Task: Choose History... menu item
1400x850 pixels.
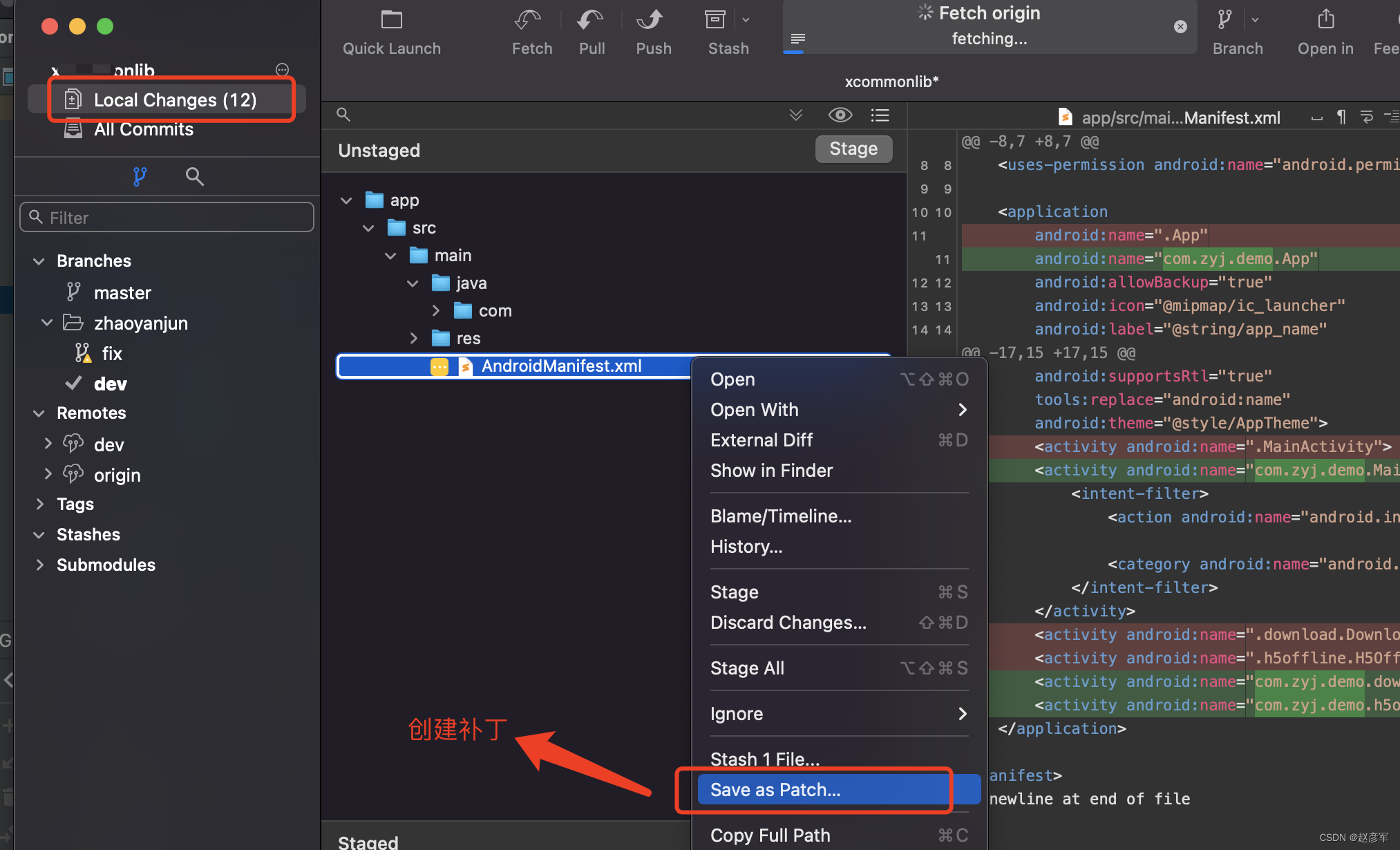Action: click(x=839, y=547)
